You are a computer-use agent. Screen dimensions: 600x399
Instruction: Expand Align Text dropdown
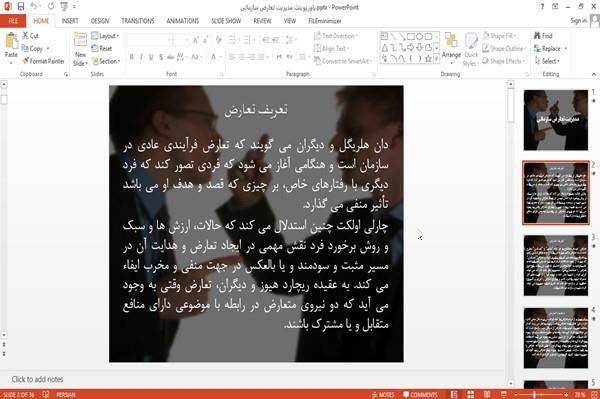pos(331,49)
